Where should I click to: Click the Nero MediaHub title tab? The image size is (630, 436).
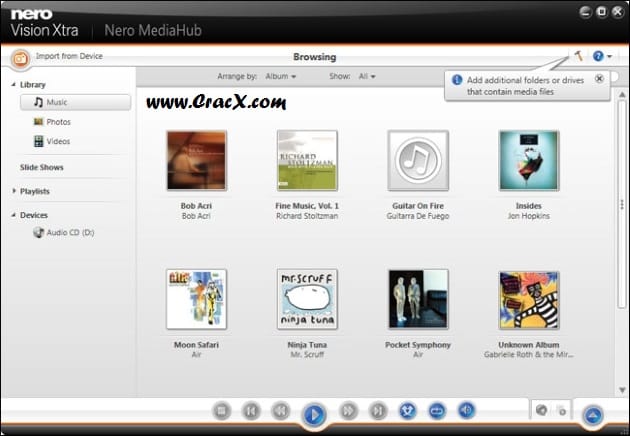pos(153,31)
